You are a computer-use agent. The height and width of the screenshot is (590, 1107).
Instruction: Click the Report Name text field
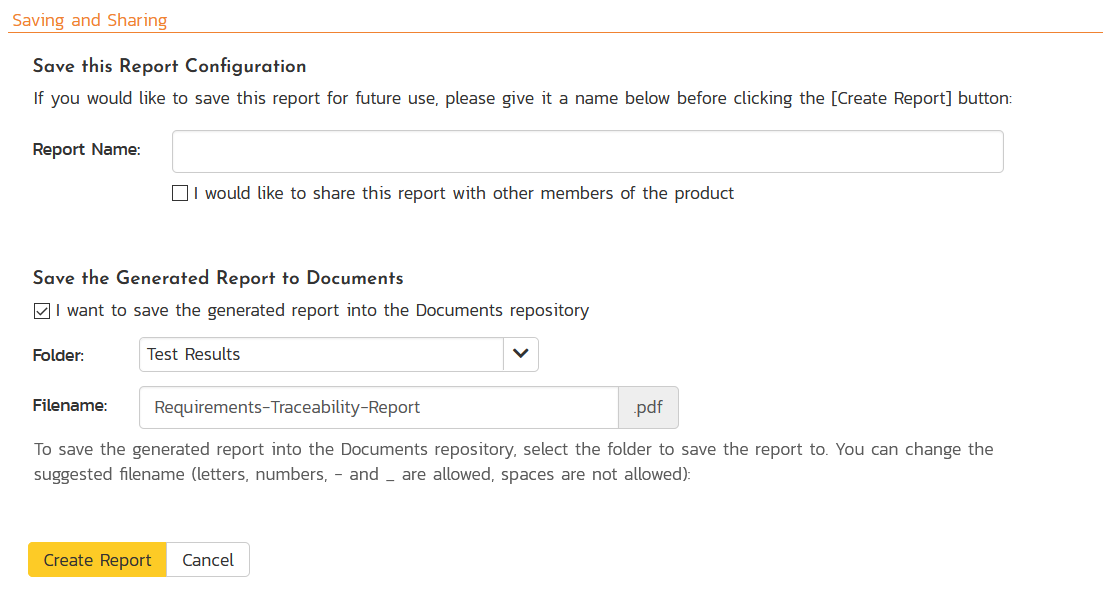(x=587, y=152)
